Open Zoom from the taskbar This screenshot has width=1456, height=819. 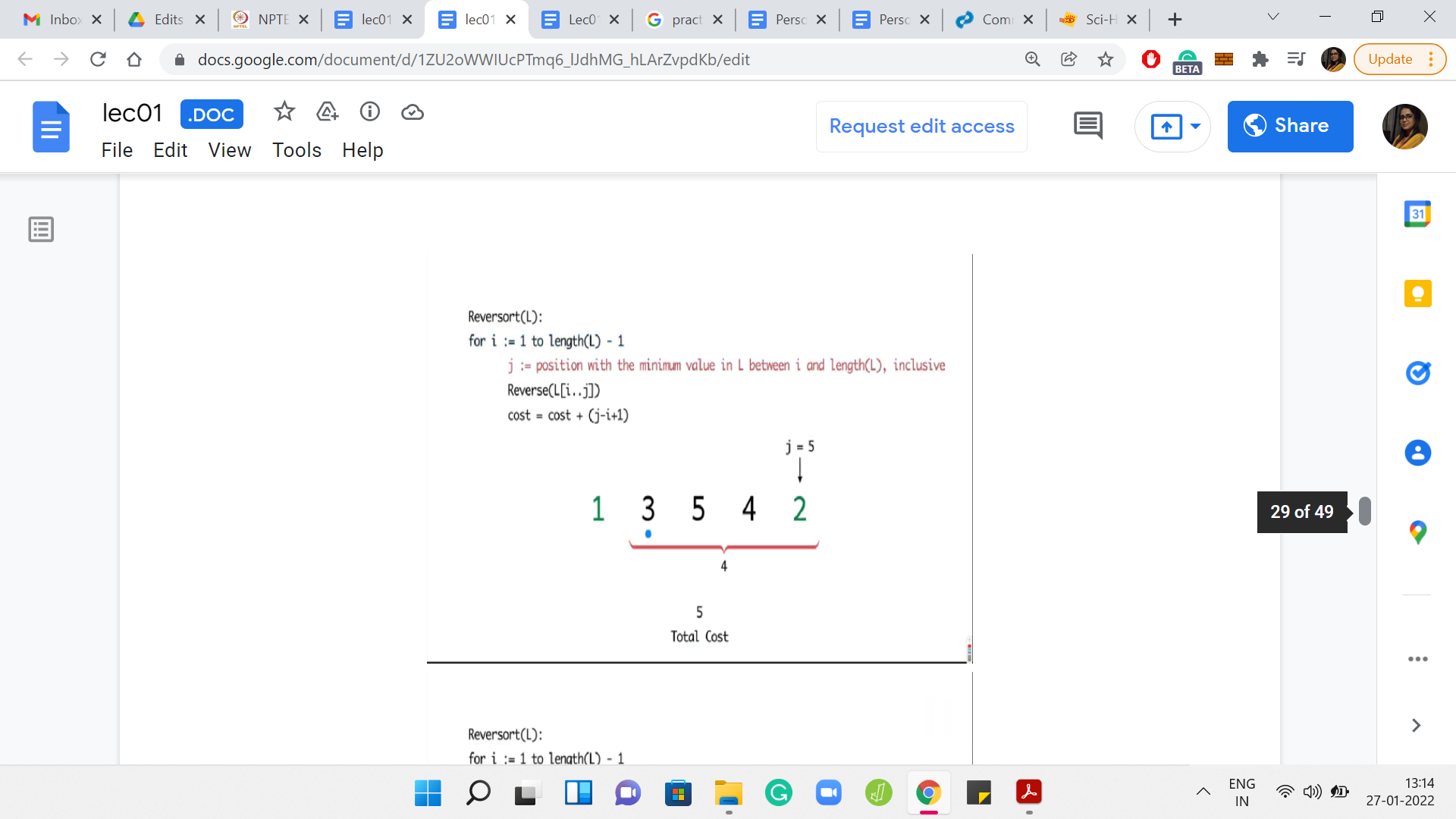coord(828,793)
